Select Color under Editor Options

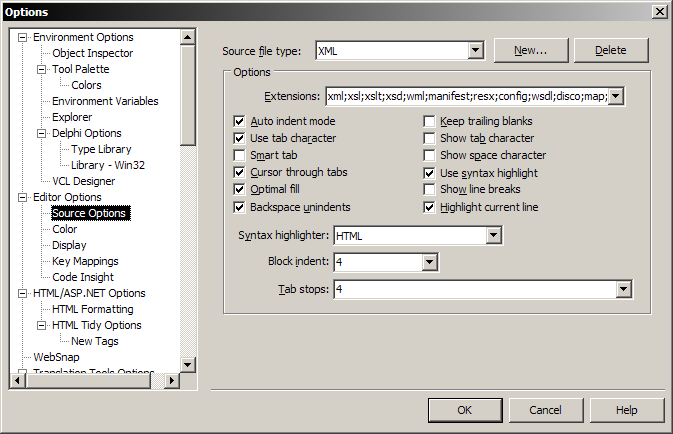[65, 229]
